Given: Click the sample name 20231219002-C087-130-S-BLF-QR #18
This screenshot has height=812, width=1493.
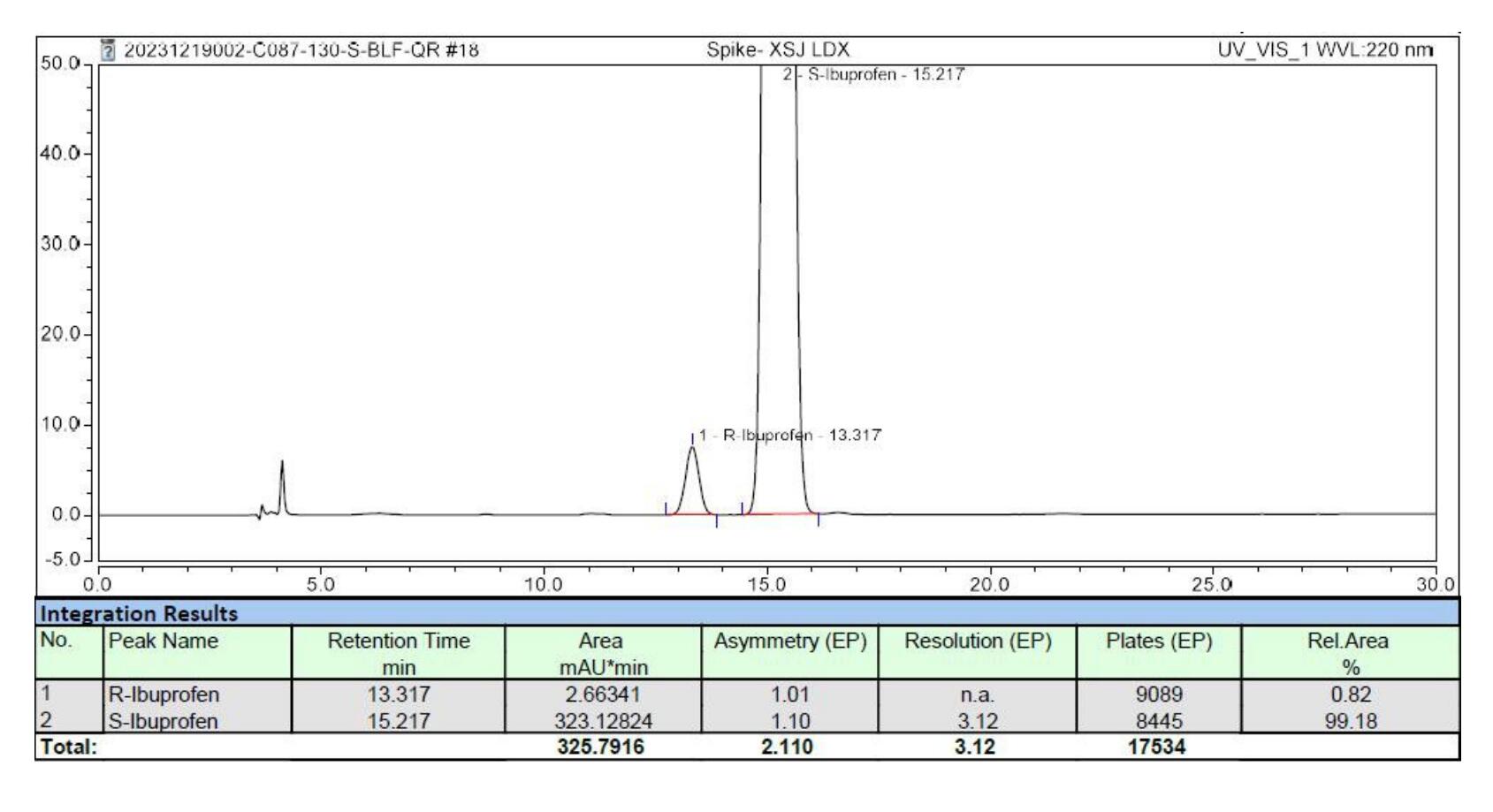Looking at the screenshot, I should tap(301, 50).
